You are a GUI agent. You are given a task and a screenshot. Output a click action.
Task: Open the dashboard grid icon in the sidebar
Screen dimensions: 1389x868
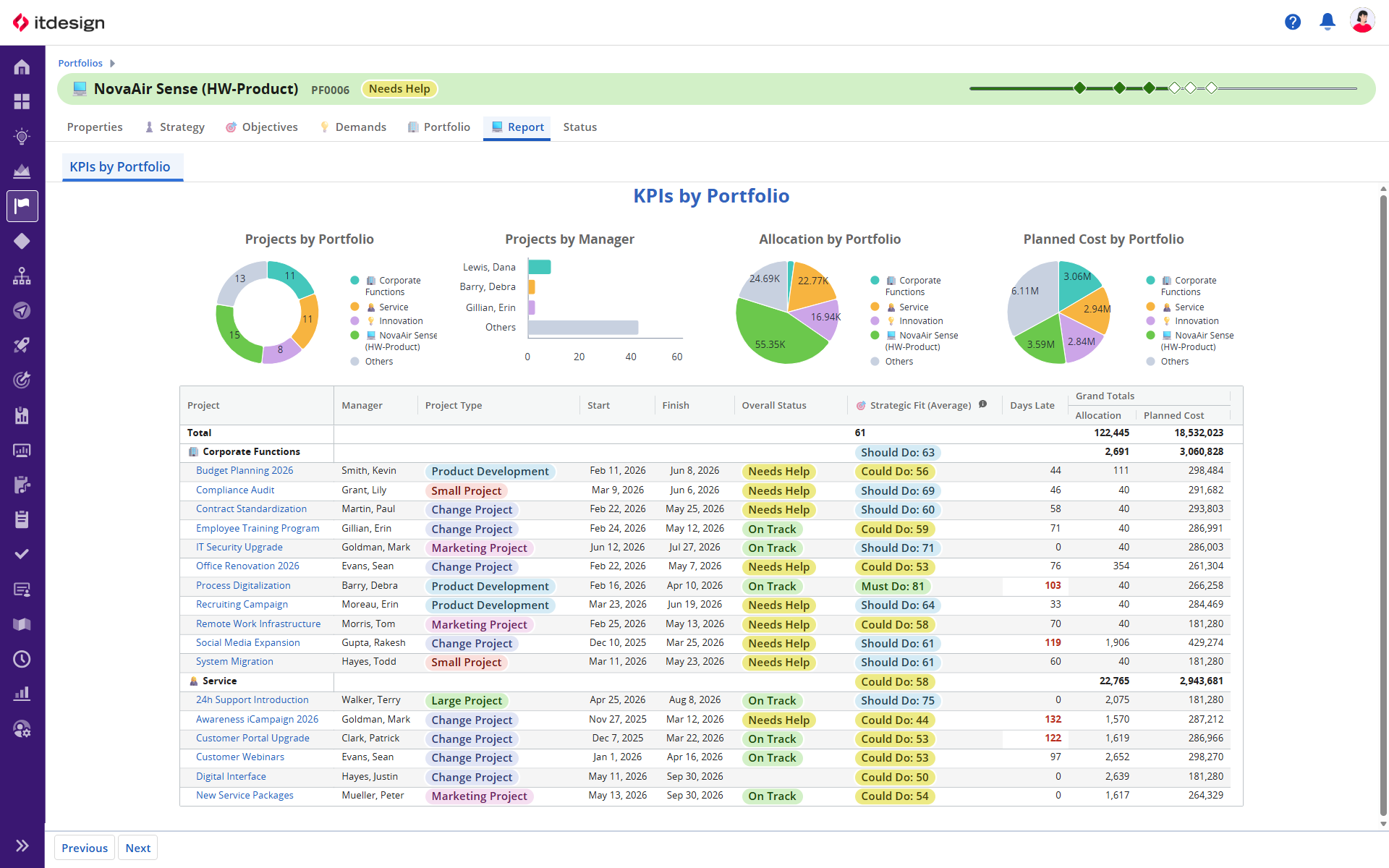(22, 101)
